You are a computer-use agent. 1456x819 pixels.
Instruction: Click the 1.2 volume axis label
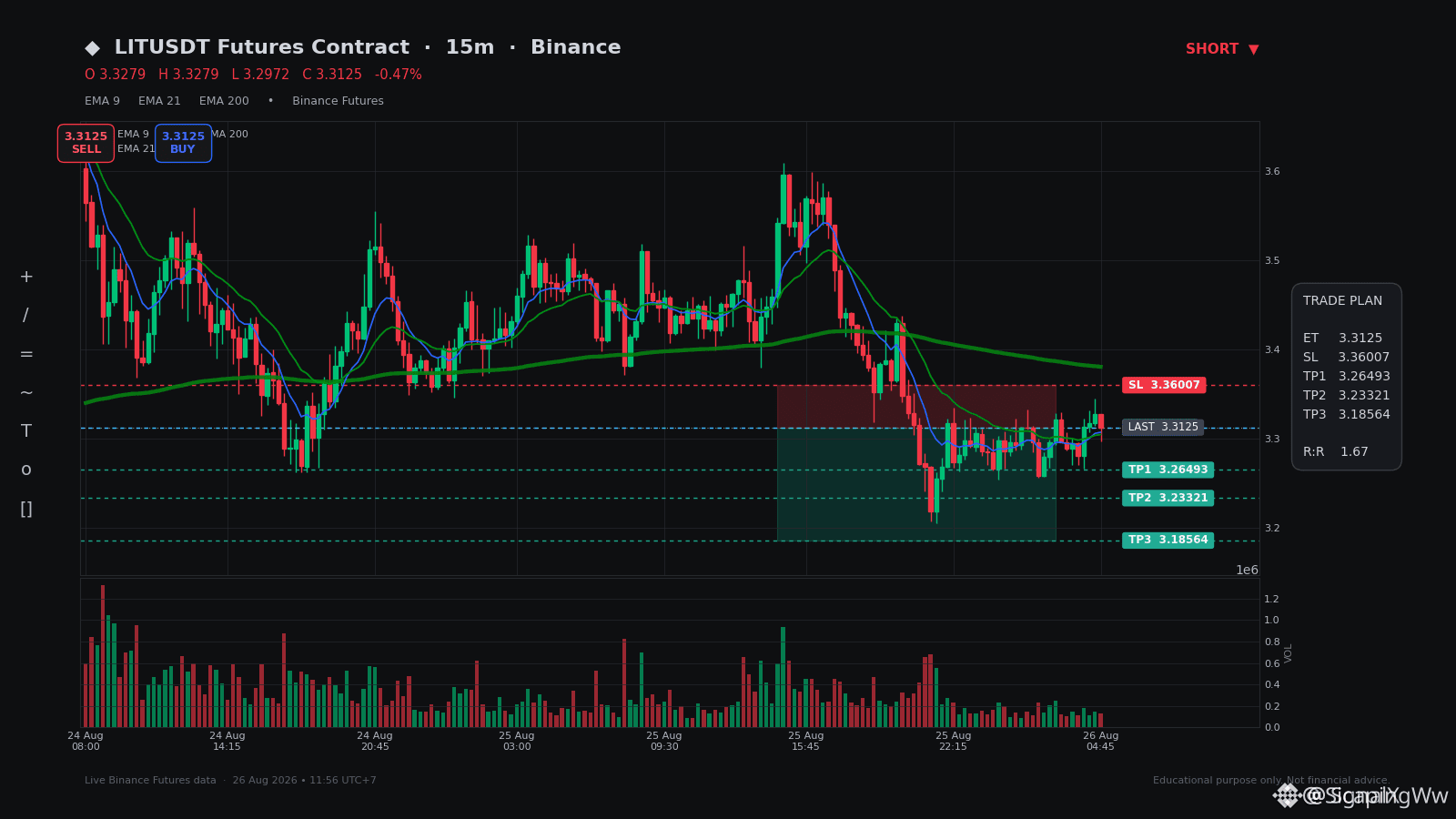coord(1272,599)
